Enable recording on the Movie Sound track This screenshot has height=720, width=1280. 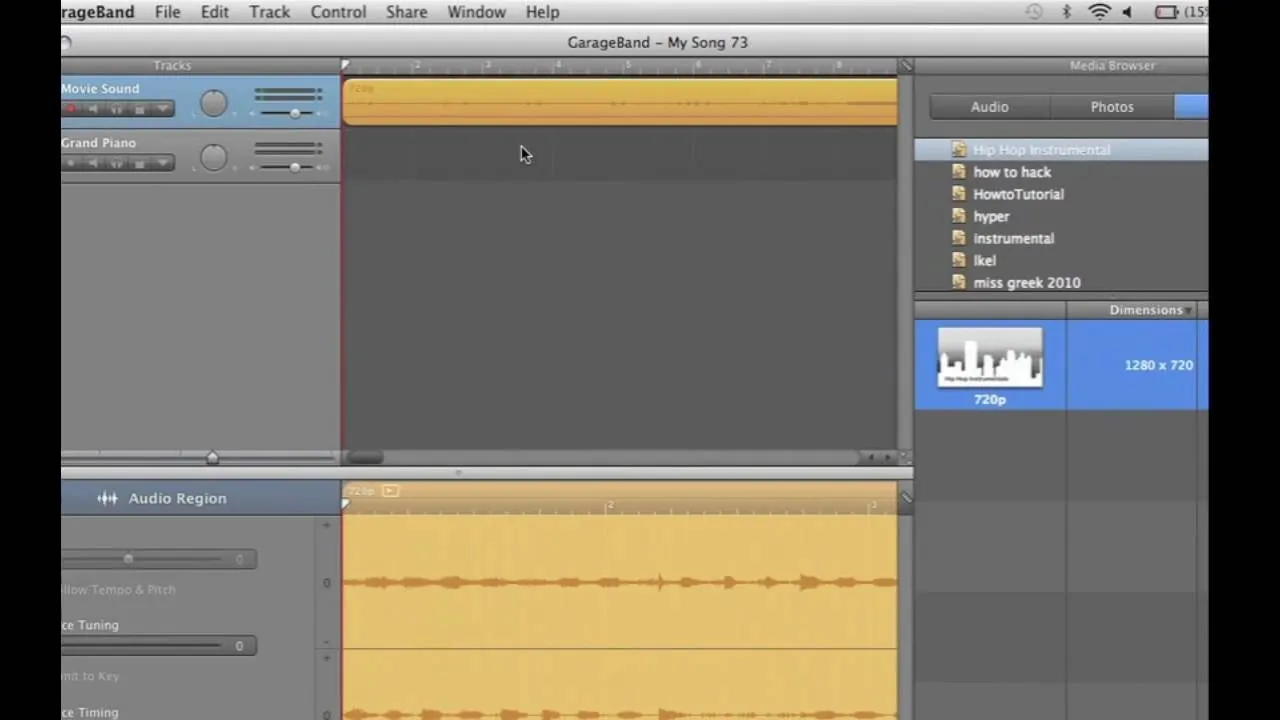pos(71,108)
